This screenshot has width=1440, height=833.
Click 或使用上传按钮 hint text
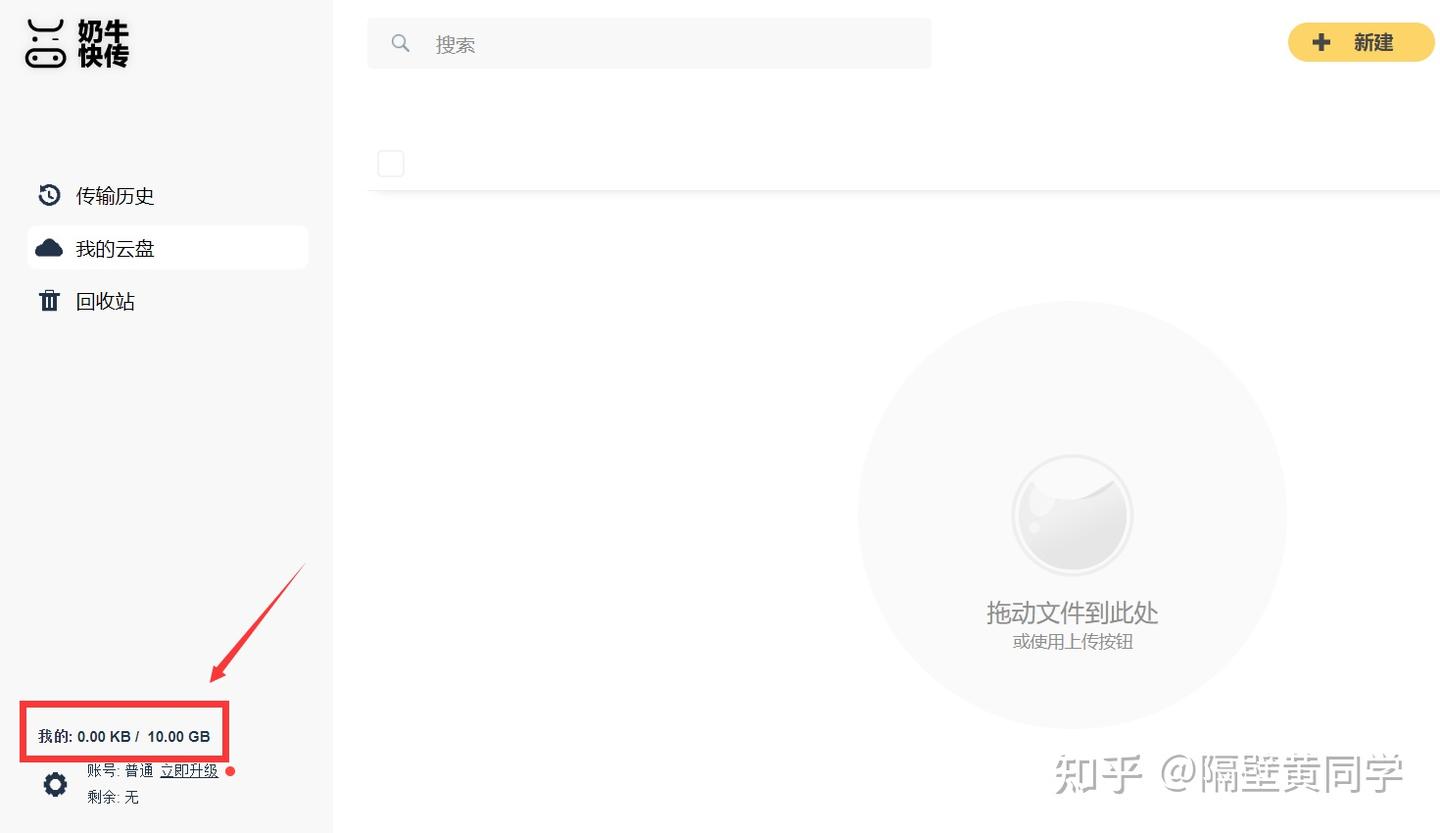1072,642
